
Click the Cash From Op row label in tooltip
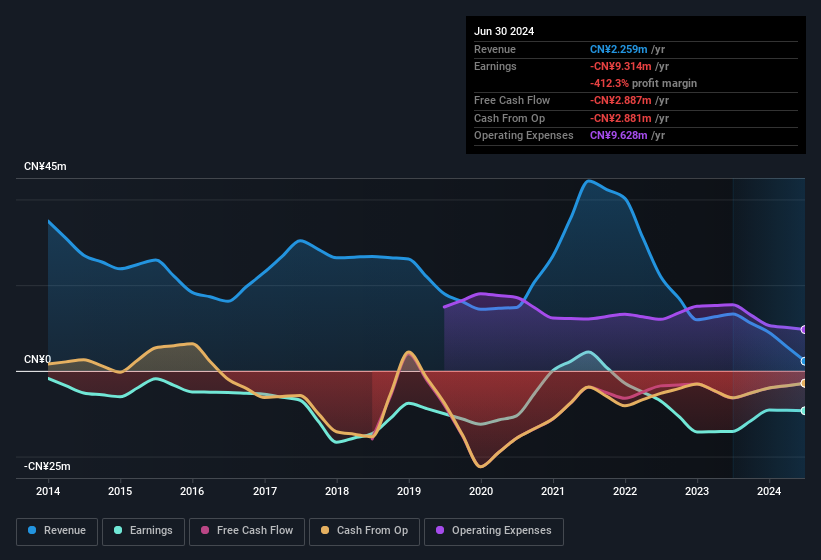click(x=509, y=118)
